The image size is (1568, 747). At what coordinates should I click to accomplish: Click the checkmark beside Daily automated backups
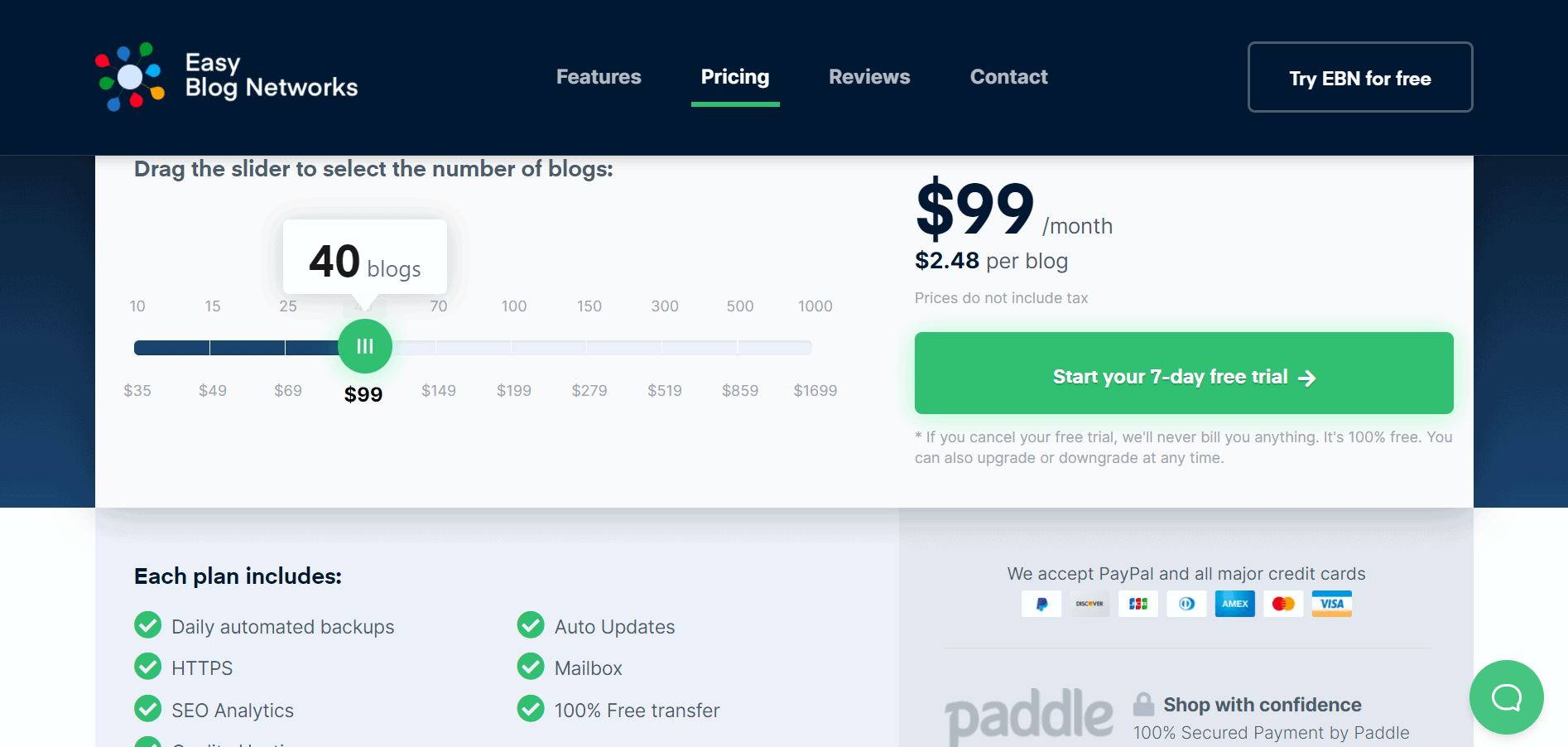pyautogui.click(x=148, y=625)
